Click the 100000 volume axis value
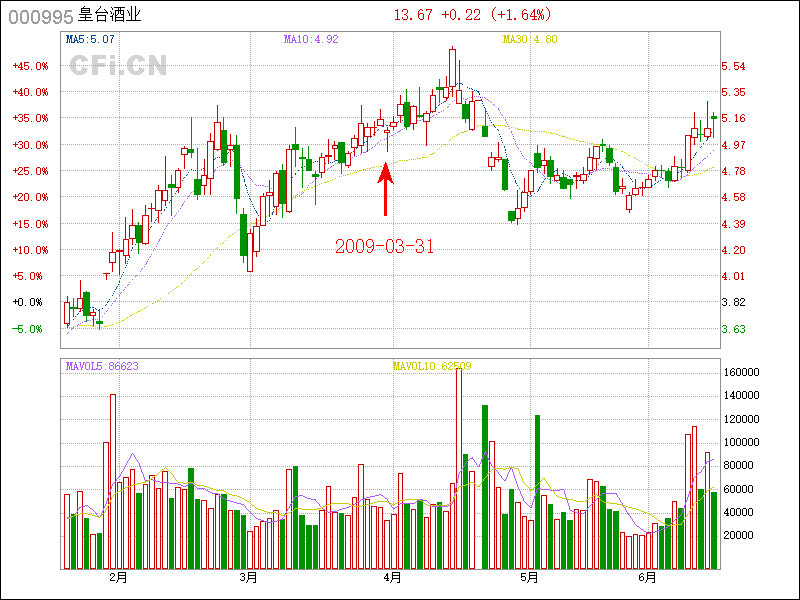The height and width of the screenshot is (600, 800). [x=742, y=442]
